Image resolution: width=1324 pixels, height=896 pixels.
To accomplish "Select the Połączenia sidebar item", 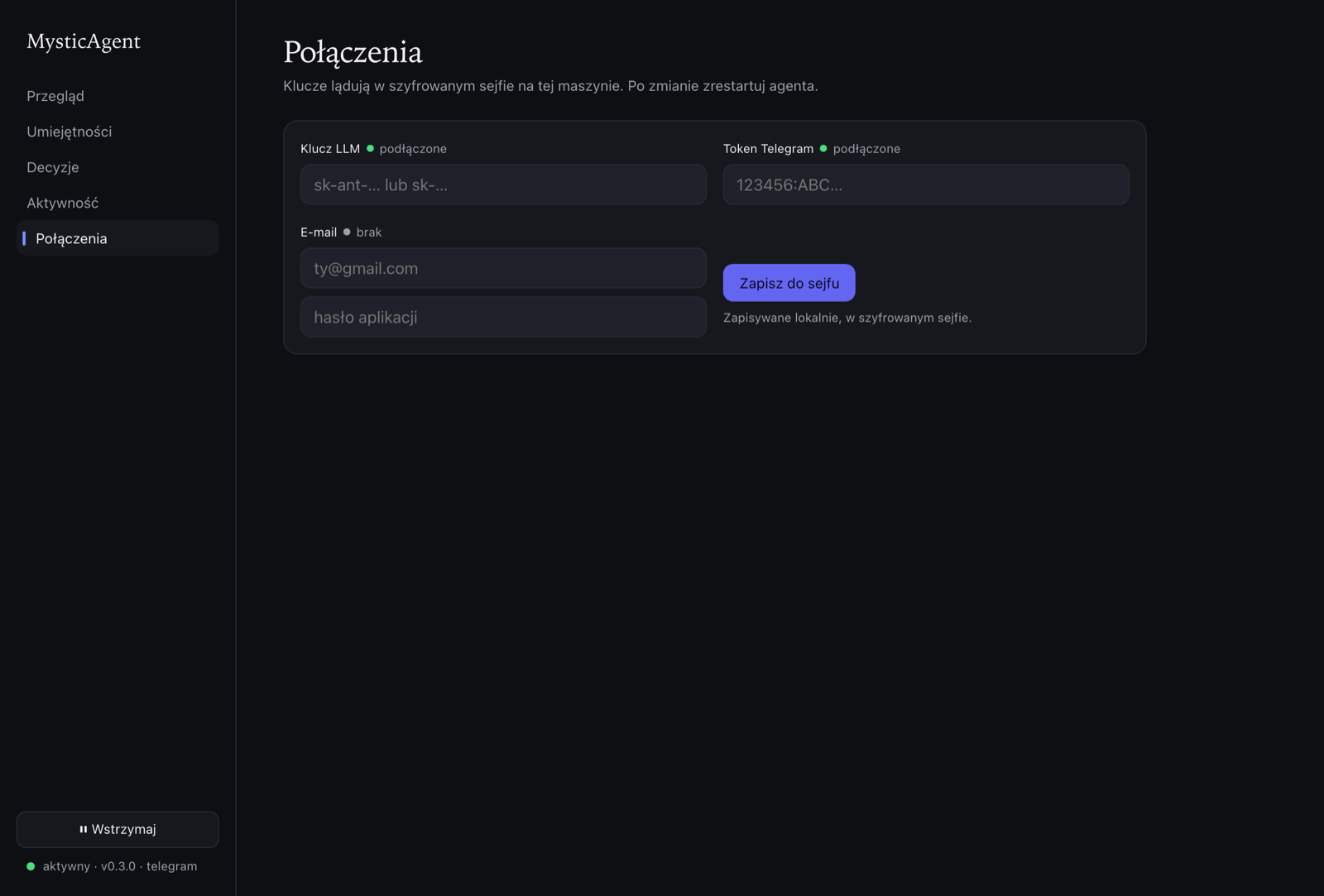I will [118, 238].
